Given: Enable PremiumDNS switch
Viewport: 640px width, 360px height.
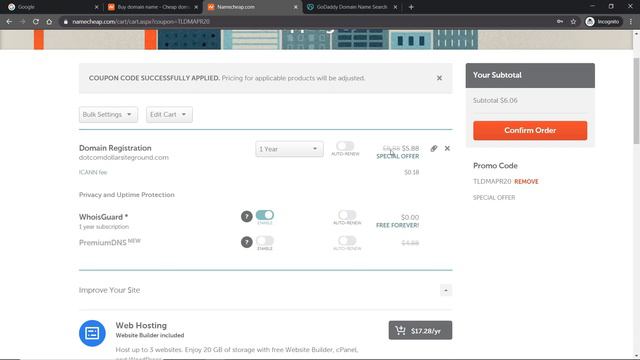Looking at the screenshot, I should 264,240.
